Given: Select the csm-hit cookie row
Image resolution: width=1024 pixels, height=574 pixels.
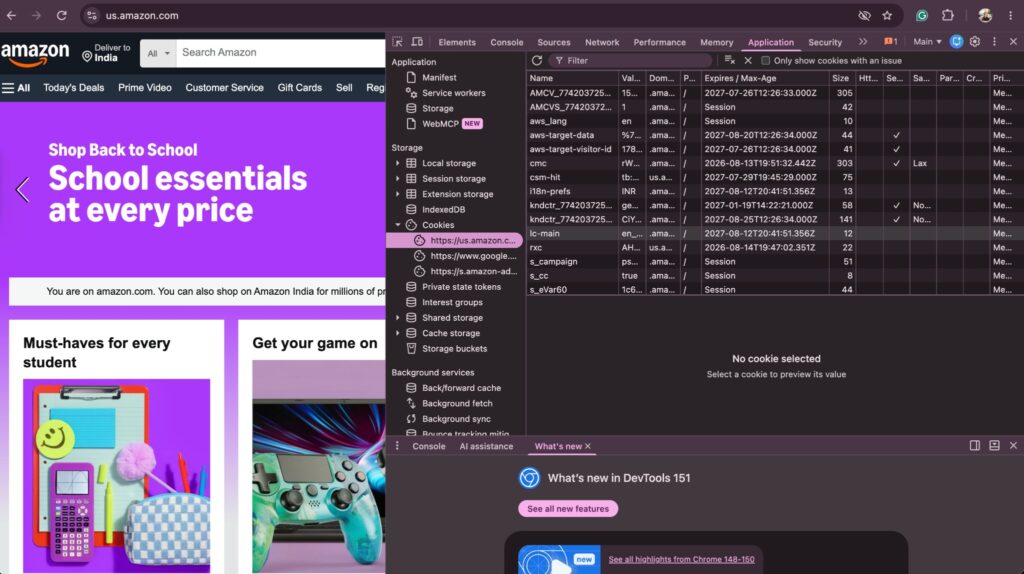Looking at the screenshot, I should [x=775, y=177].
